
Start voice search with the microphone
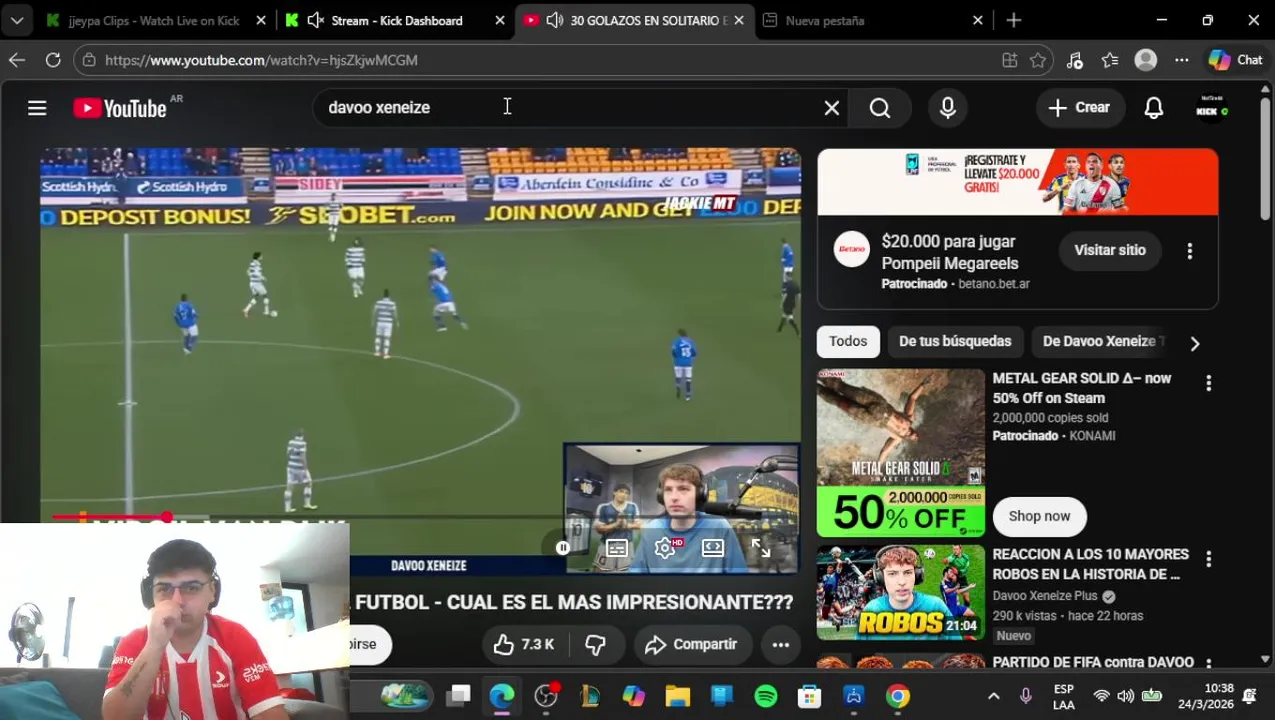947,107
